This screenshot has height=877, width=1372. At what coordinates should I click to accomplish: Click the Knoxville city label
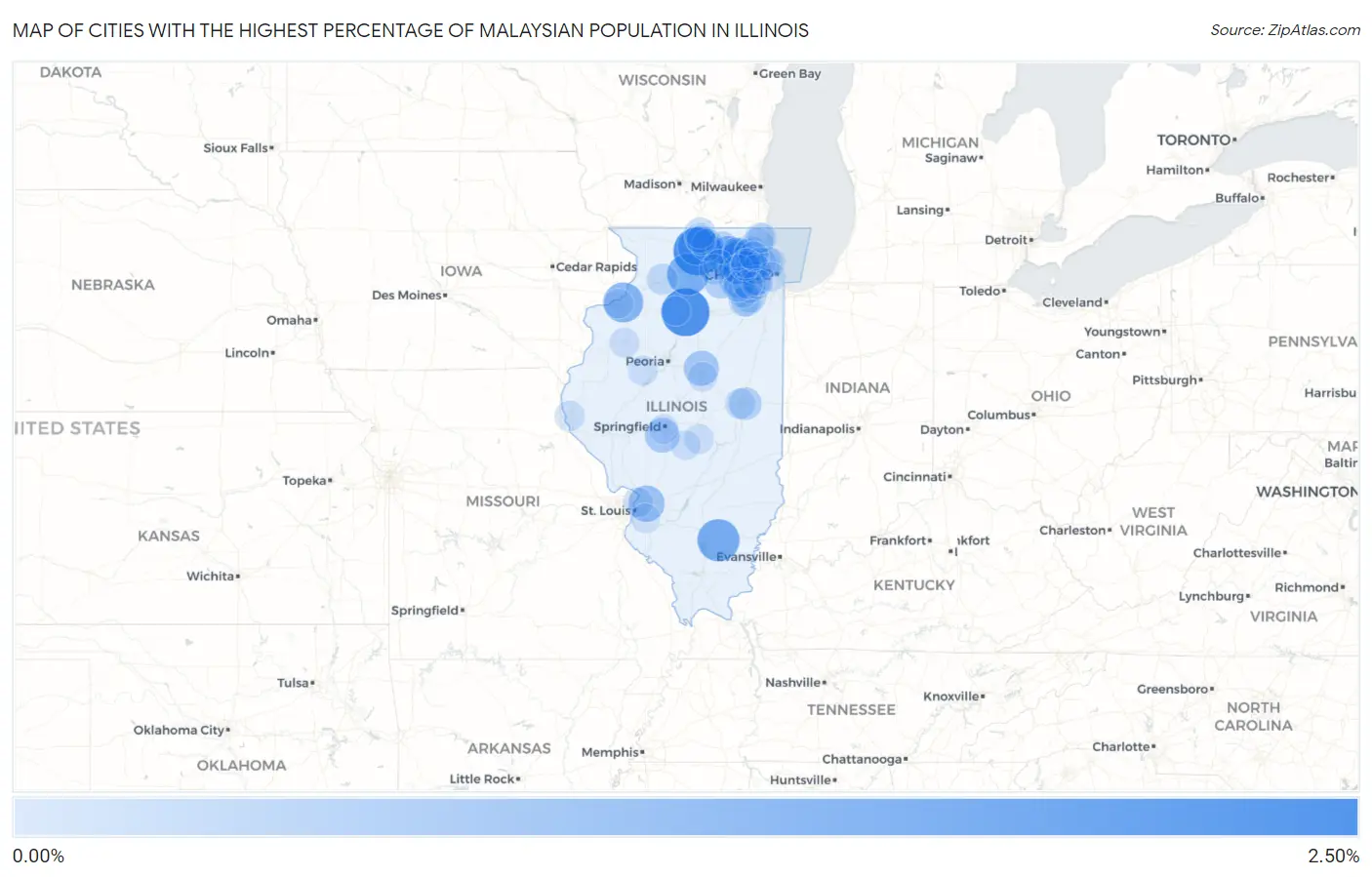pyautogui.click(x=953, y=696)
